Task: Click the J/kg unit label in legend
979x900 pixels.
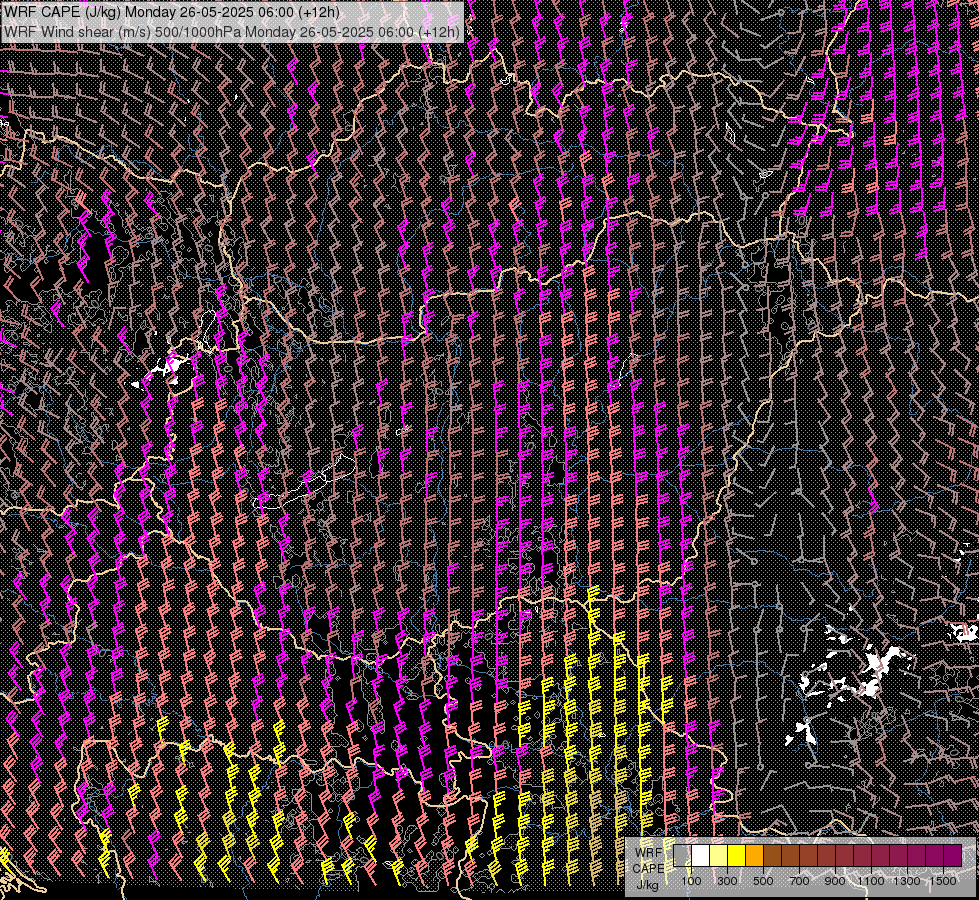Action: [x=647, y=885]
